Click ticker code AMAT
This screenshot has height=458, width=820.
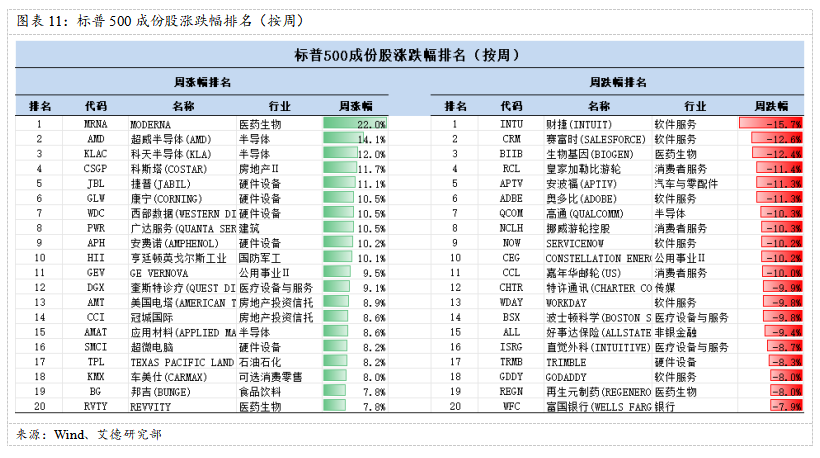(x=96, y=332)
